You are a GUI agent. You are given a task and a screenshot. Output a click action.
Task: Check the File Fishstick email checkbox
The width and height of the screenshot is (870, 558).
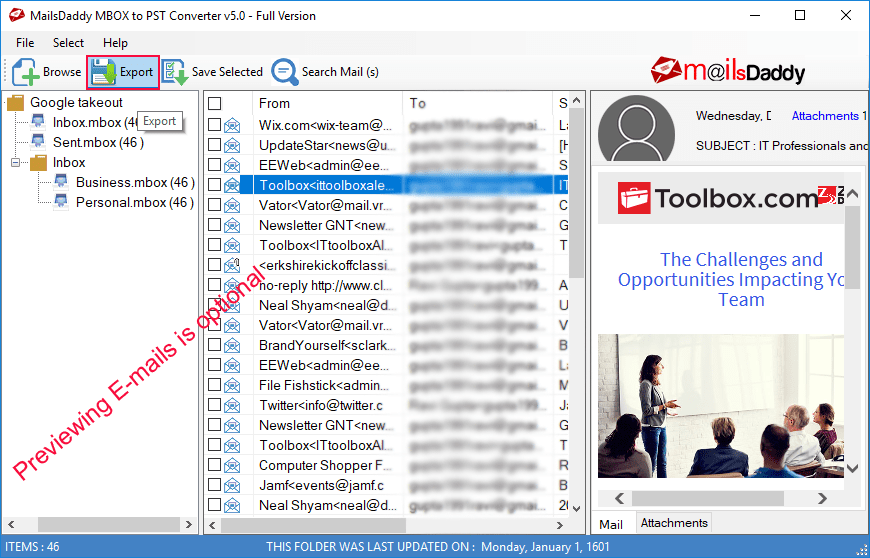pos(215,384)
